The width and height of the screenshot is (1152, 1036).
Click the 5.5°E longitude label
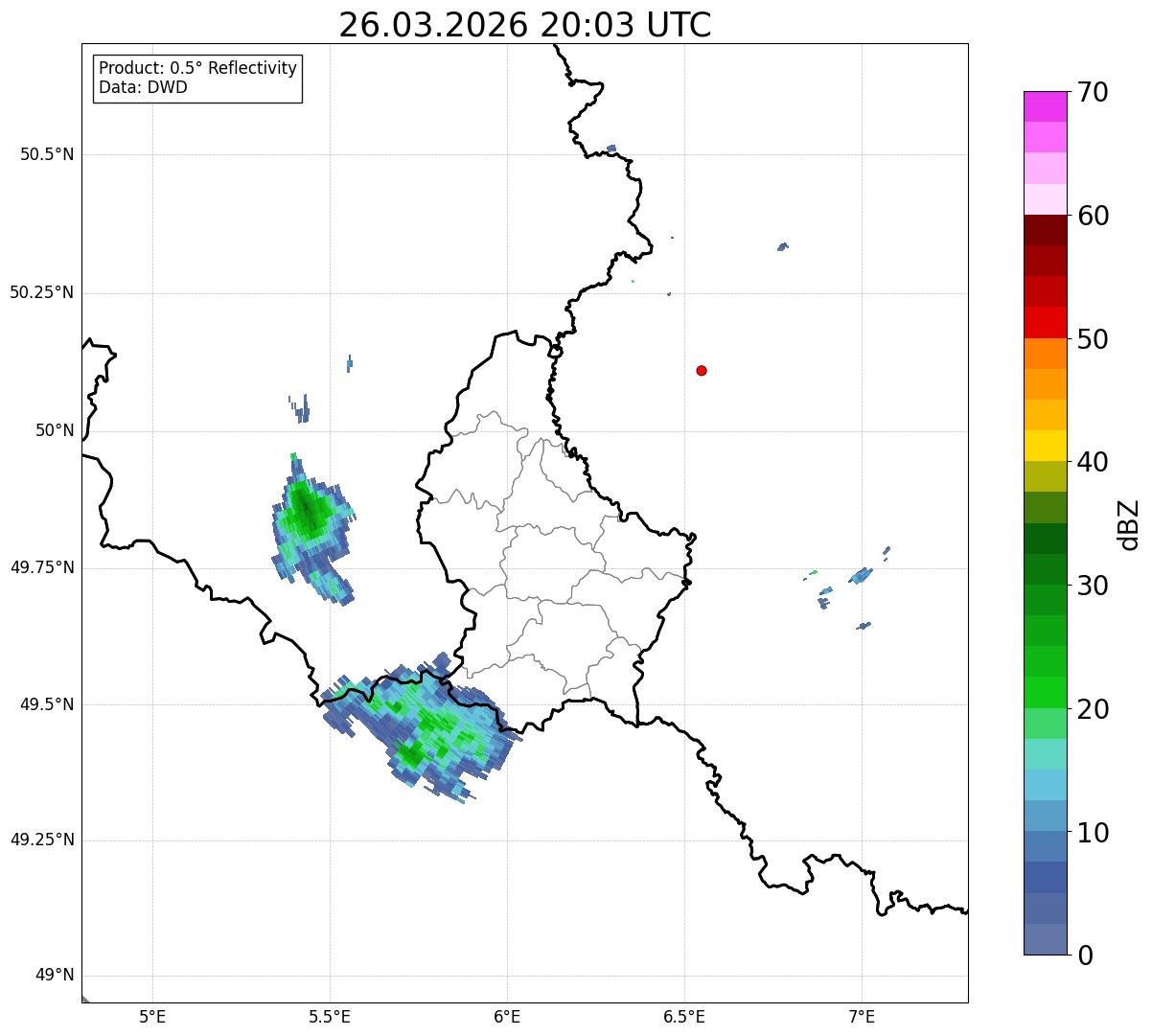[x=330, y=1016]
